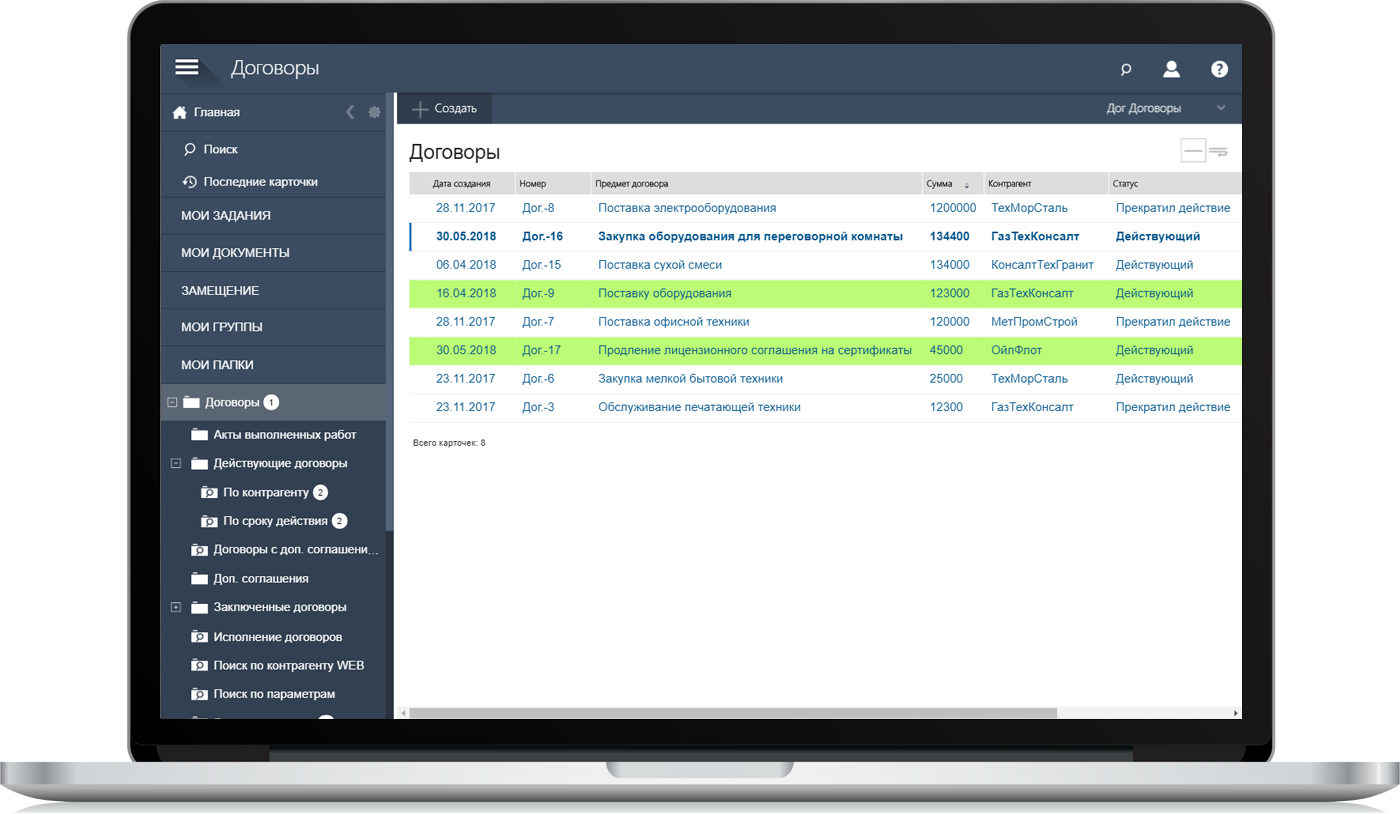Open contract Дог.-8 number link
Viewport: 1400px width, 814px height.
[x=538, y=208]
